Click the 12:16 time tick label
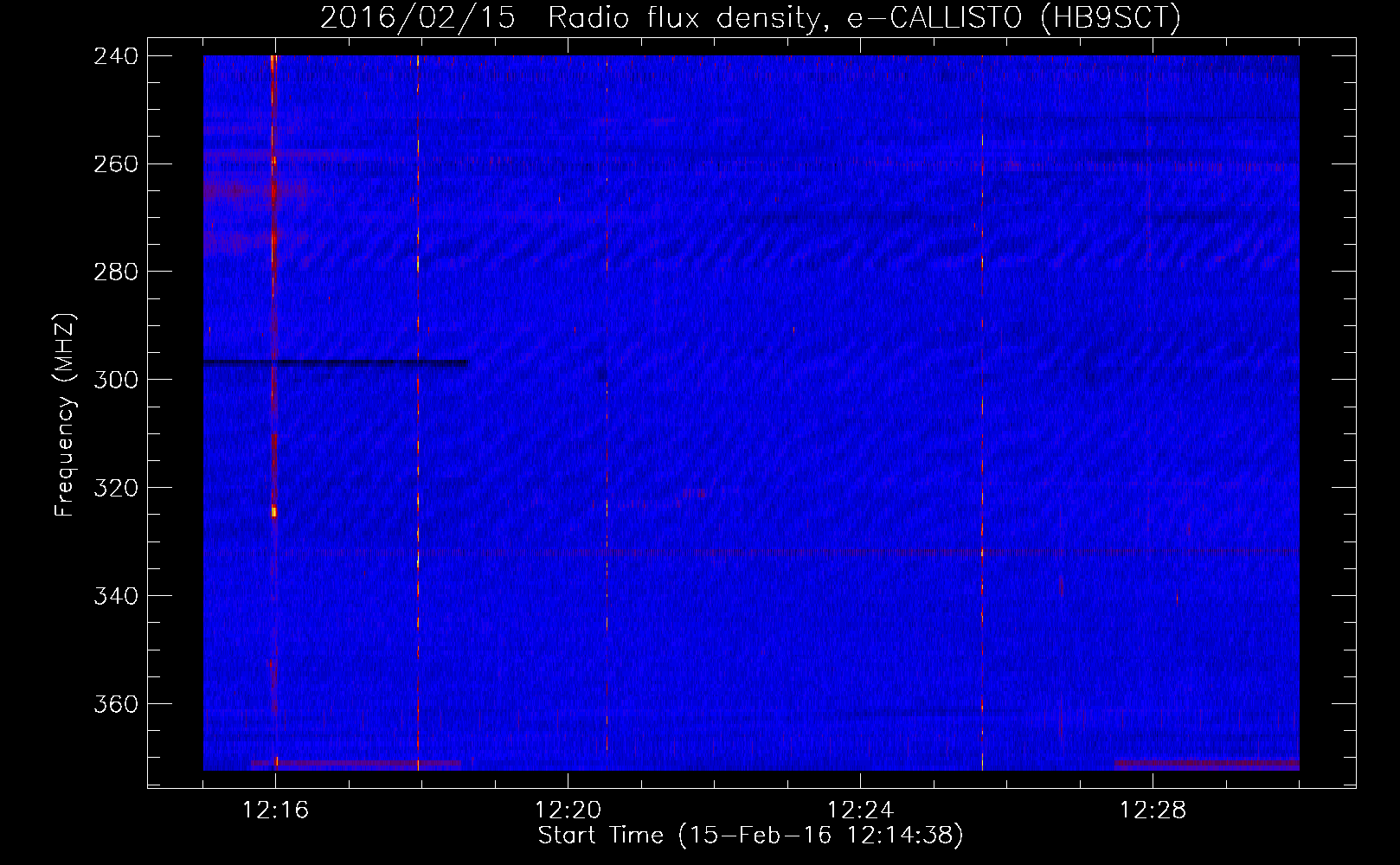The image size is (1400, 865). [x=276, y=811]
